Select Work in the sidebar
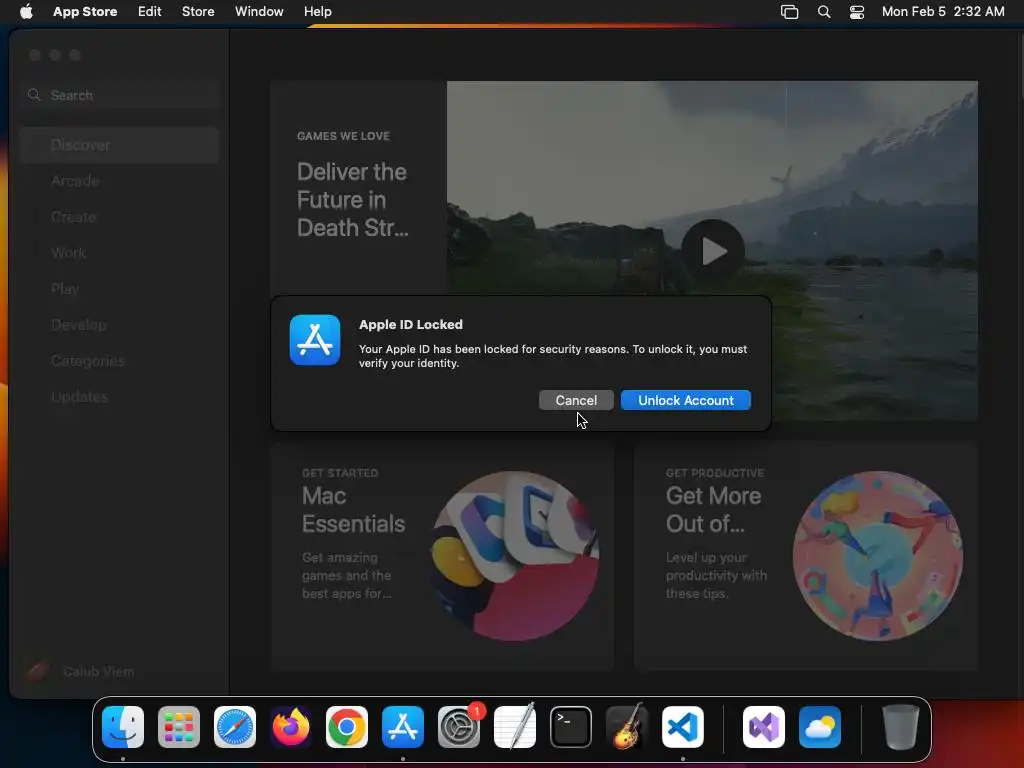Image resolution: width=1024 pixels, height=768 pixels. coord(120,253)
